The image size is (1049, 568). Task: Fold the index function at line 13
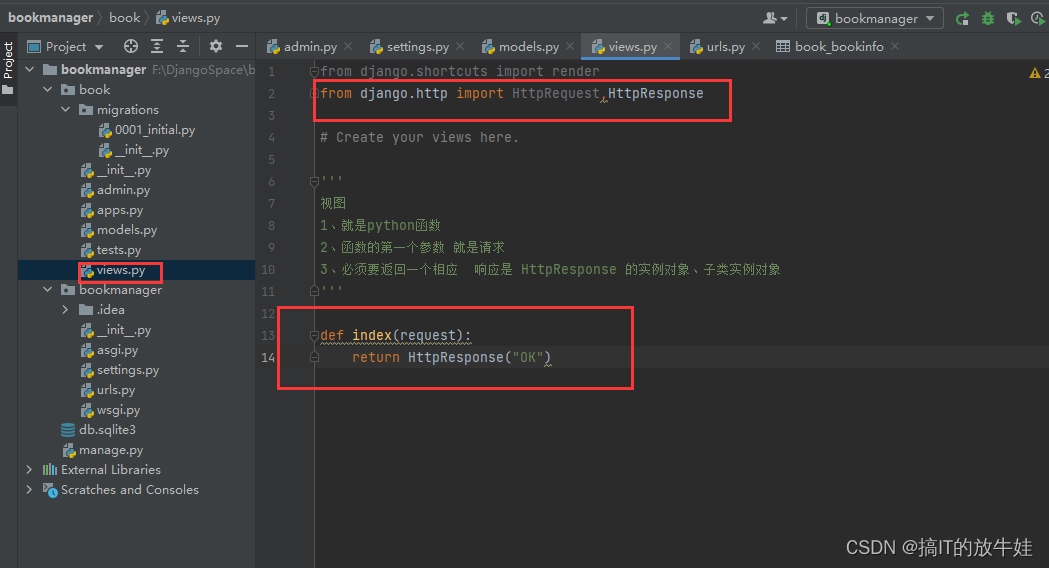click(x=314, y=335)
